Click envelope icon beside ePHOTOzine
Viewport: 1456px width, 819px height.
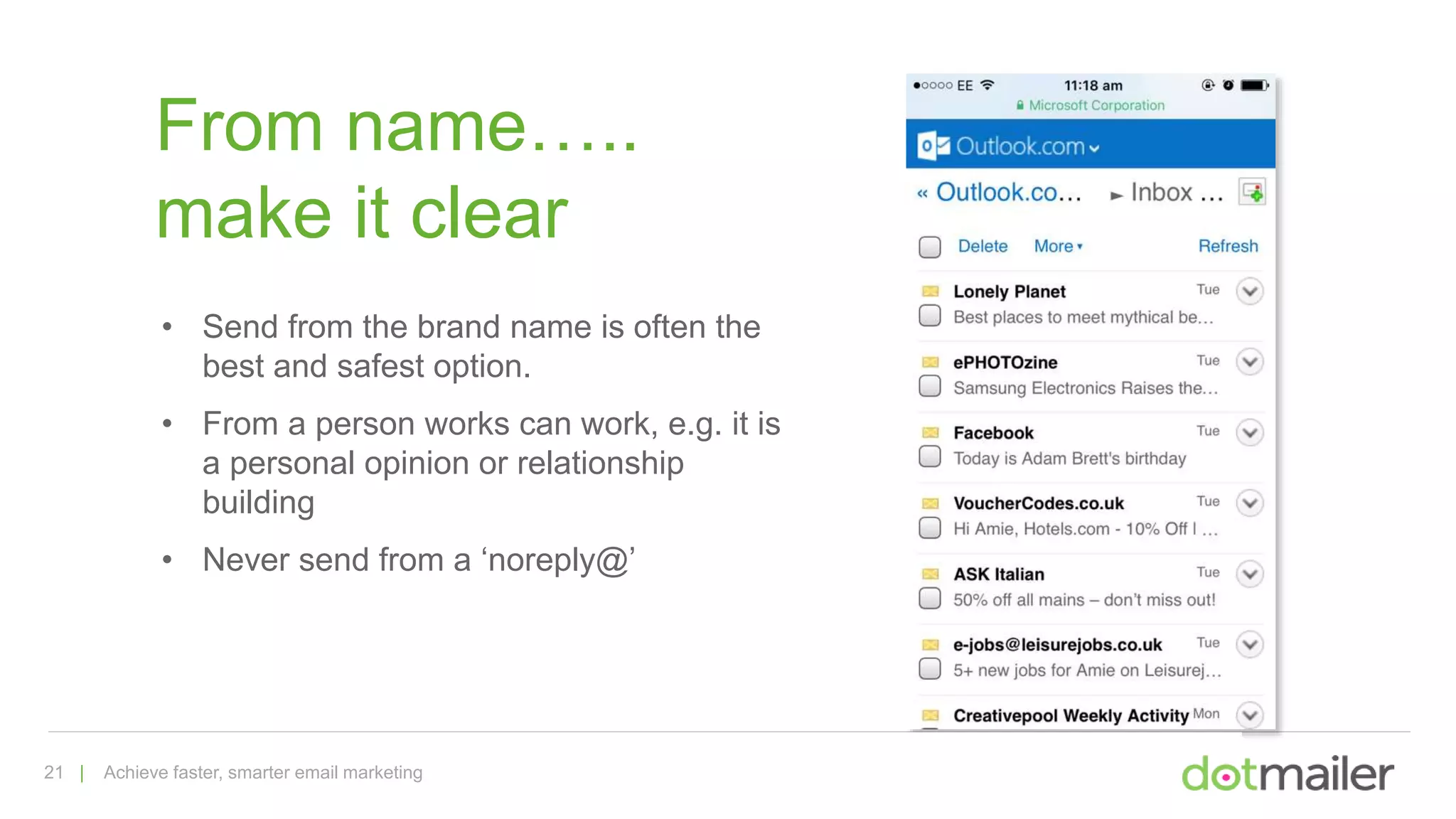coord(930,362)
